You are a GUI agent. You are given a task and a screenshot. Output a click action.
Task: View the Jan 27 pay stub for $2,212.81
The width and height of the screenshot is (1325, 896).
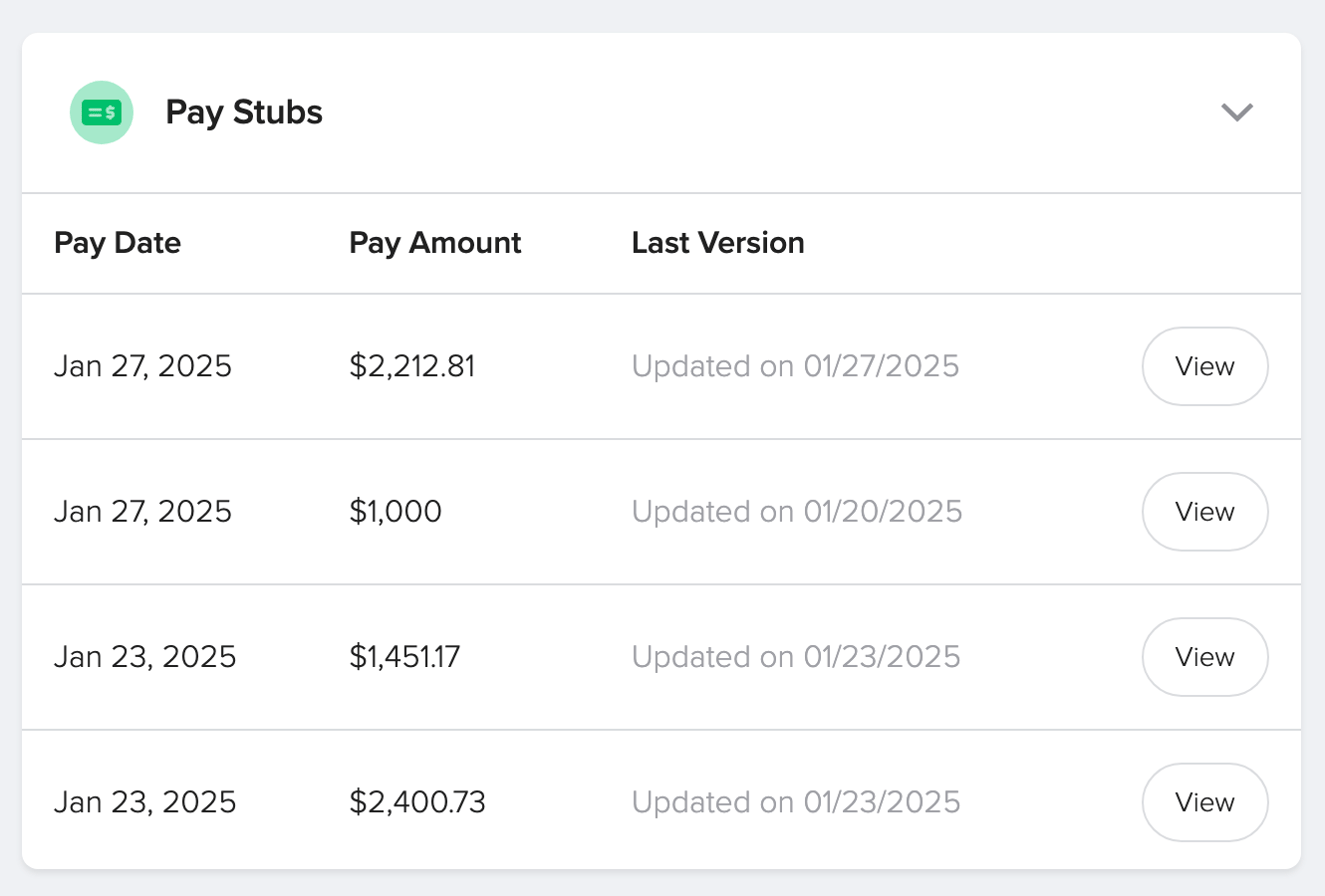pos(1204,366)
